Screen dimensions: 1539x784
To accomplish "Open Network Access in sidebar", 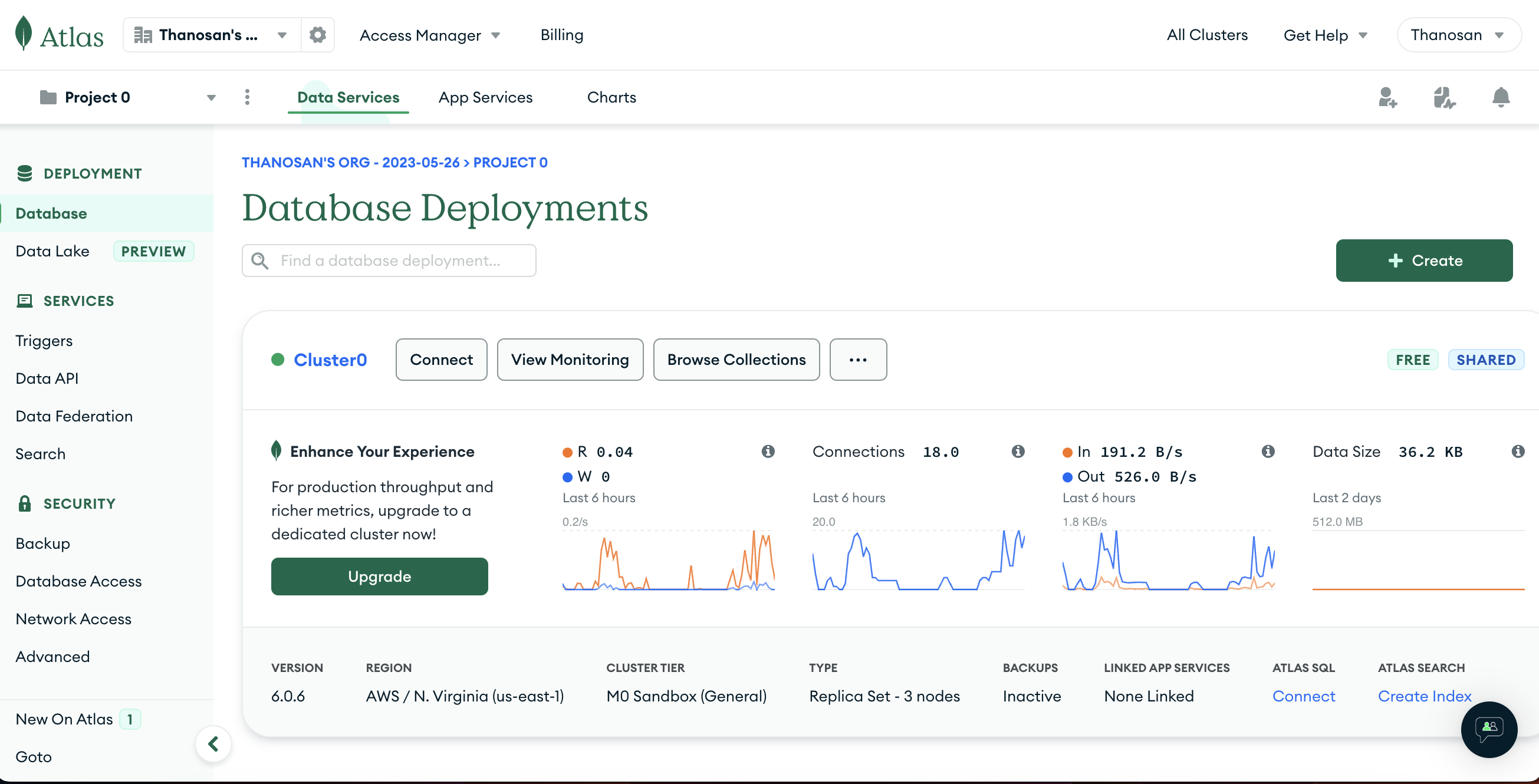I will (74, 618).
